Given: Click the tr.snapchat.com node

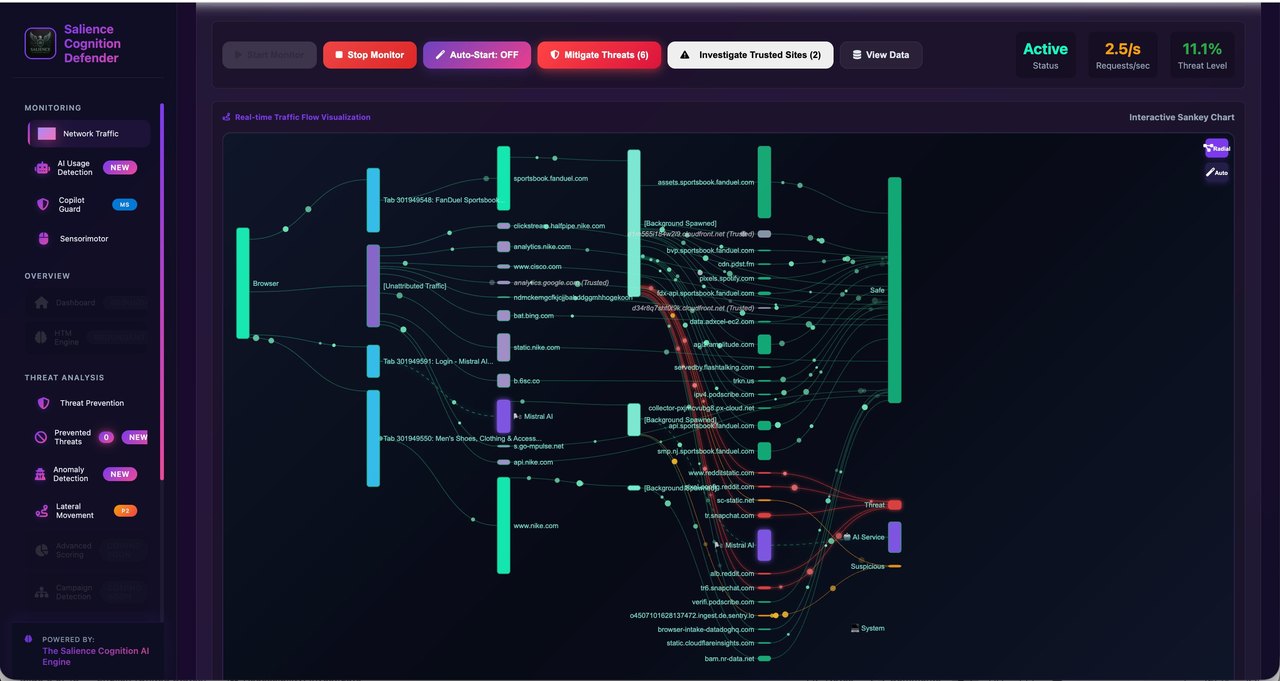Looking at the screenshot, I should pos(764,515).
